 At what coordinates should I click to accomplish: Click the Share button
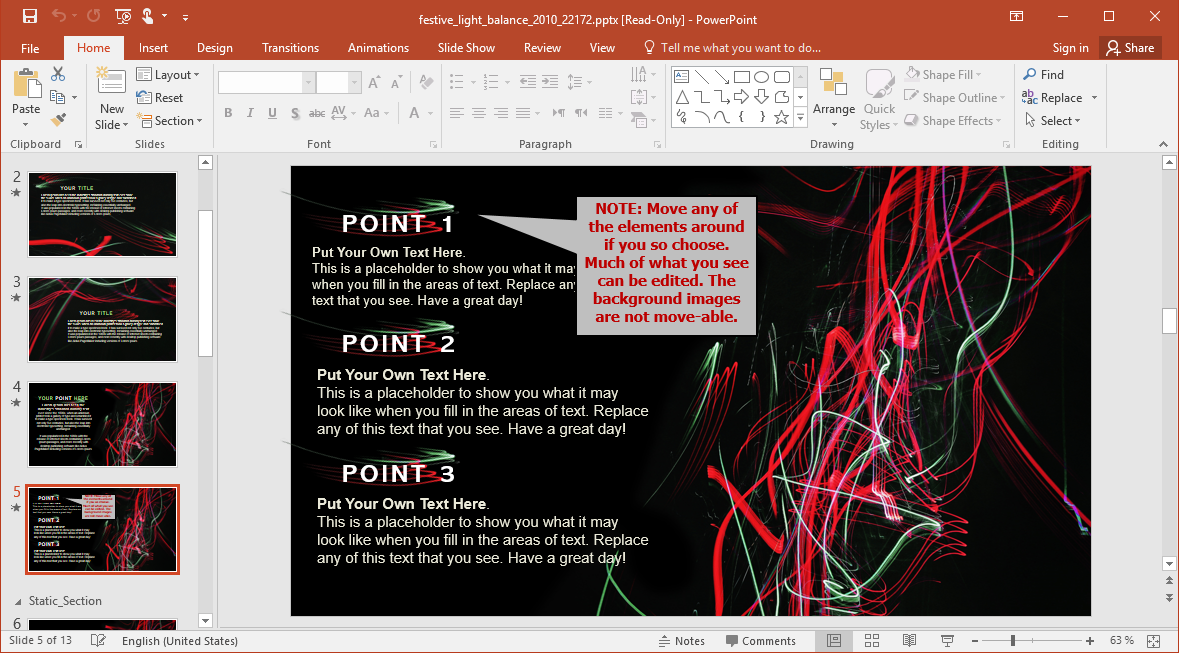click(1128, 48)
